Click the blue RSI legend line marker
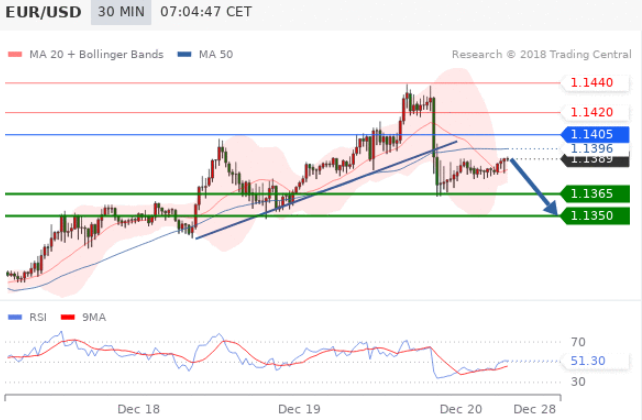642x420 pixels. point(14,317)
